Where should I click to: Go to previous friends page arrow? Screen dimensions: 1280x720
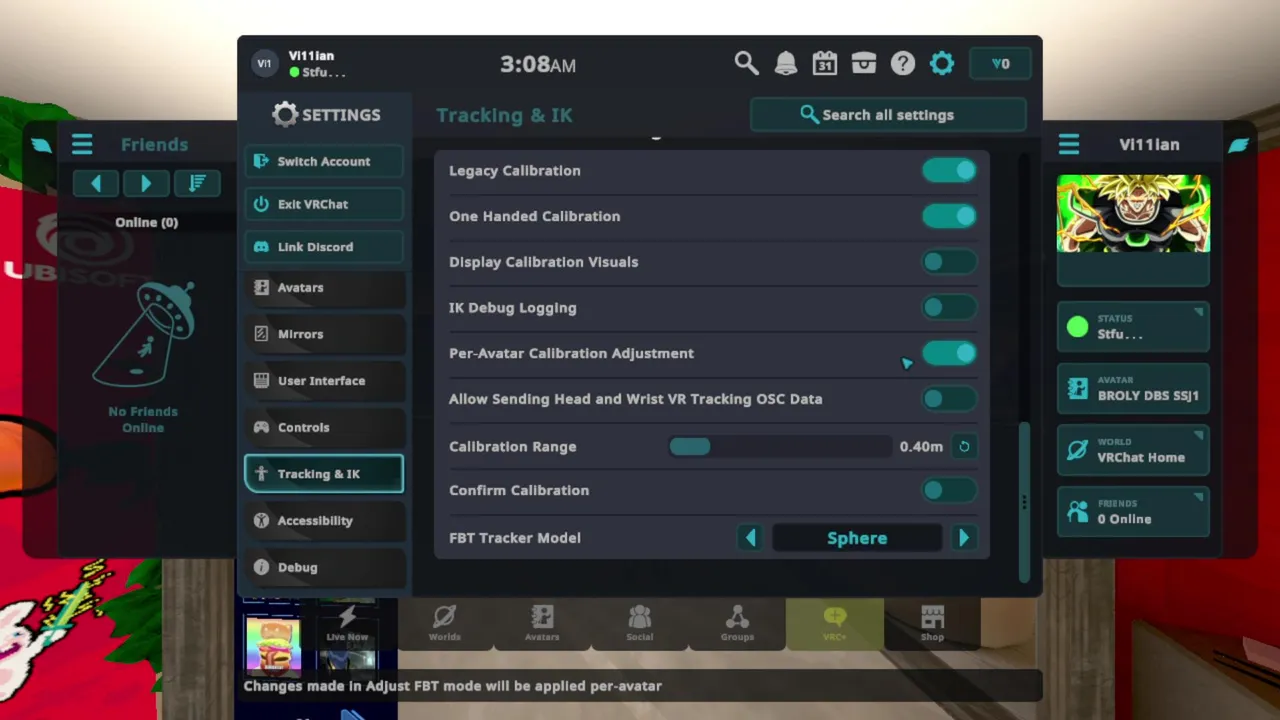pyautogui.click(x=96, y=183)
